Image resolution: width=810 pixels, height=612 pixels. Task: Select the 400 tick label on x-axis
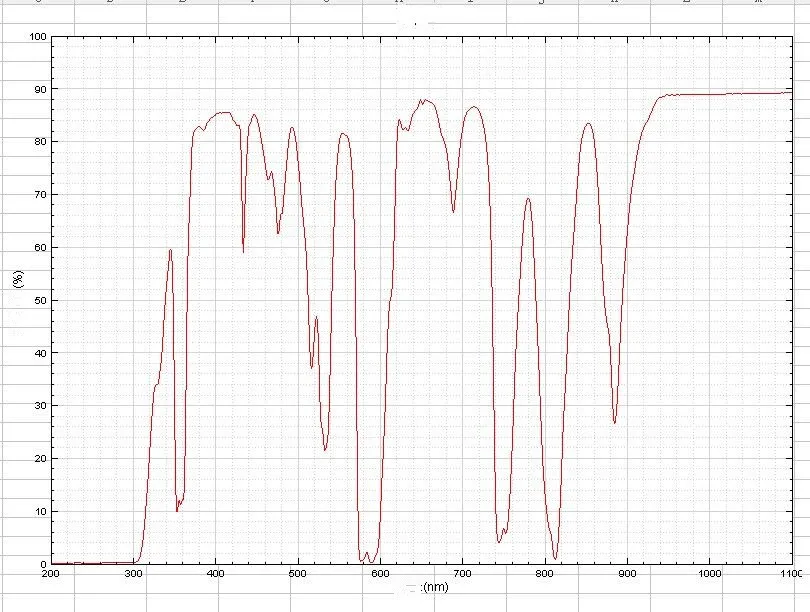[x=216, y=574]
